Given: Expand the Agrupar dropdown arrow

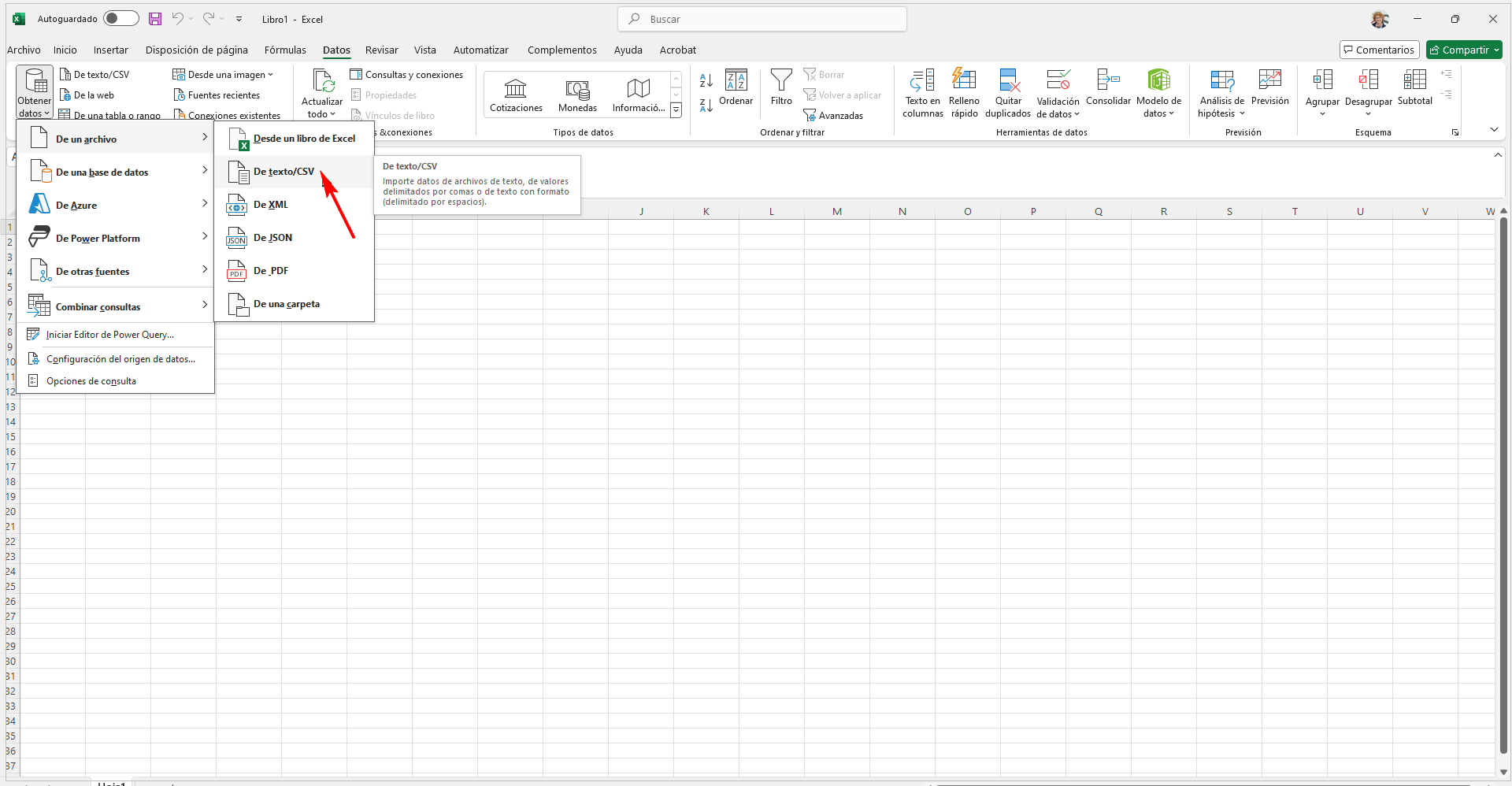Looking at the screenshot, I should pyautogui.click(x=1322, y=114).
